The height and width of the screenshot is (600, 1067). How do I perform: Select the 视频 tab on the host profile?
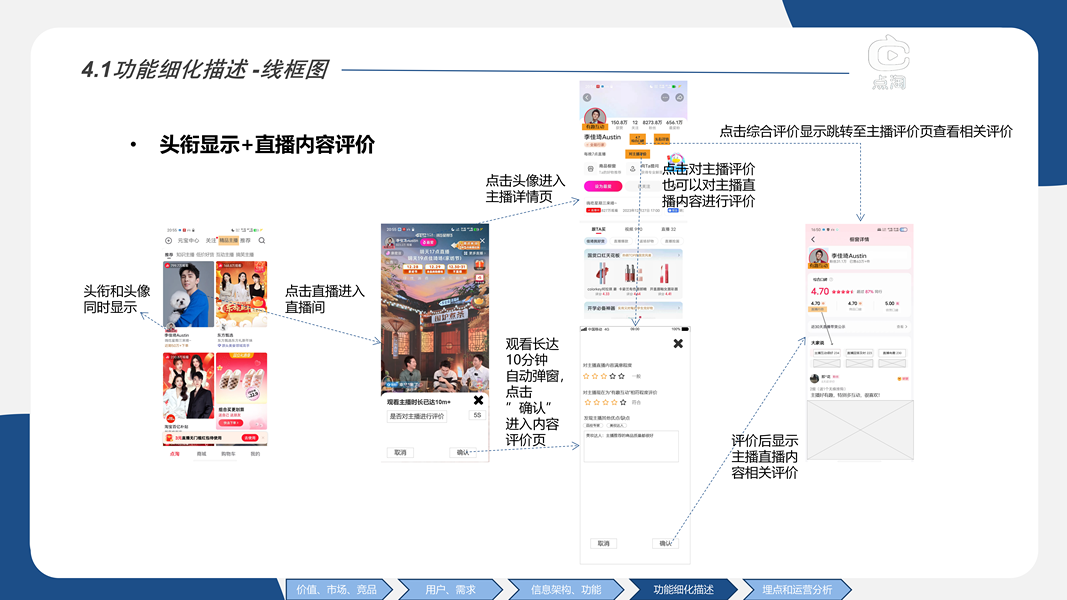click(632, 229)
